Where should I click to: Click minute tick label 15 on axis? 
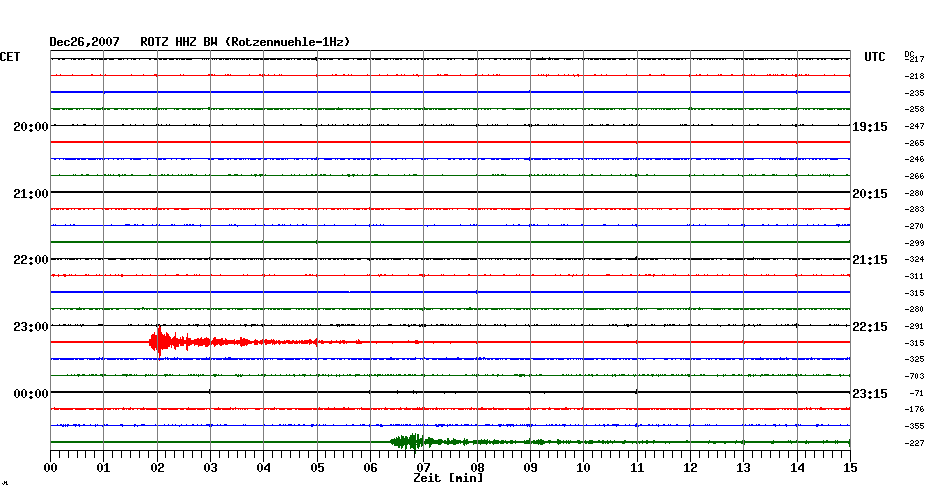click(851, 467)
